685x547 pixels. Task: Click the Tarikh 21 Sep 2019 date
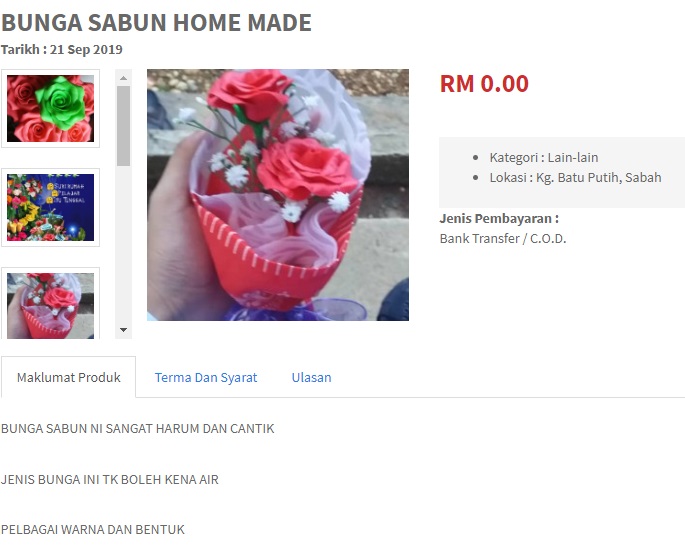point(62,49)
